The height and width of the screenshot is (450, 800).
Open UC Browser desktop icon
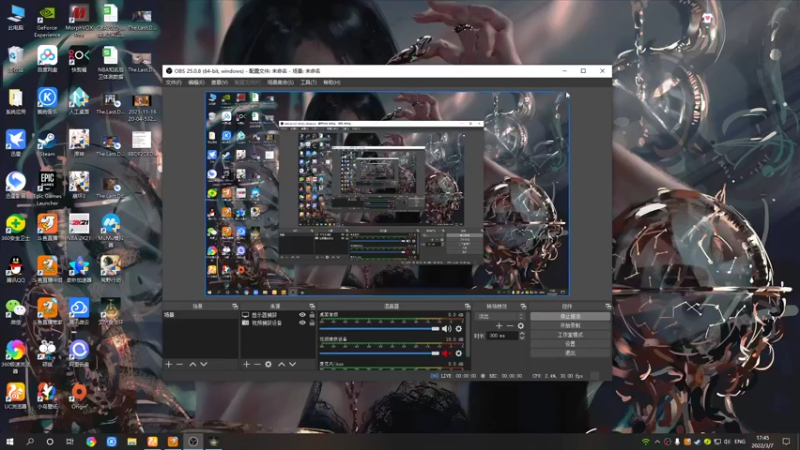tap(16, 396)
